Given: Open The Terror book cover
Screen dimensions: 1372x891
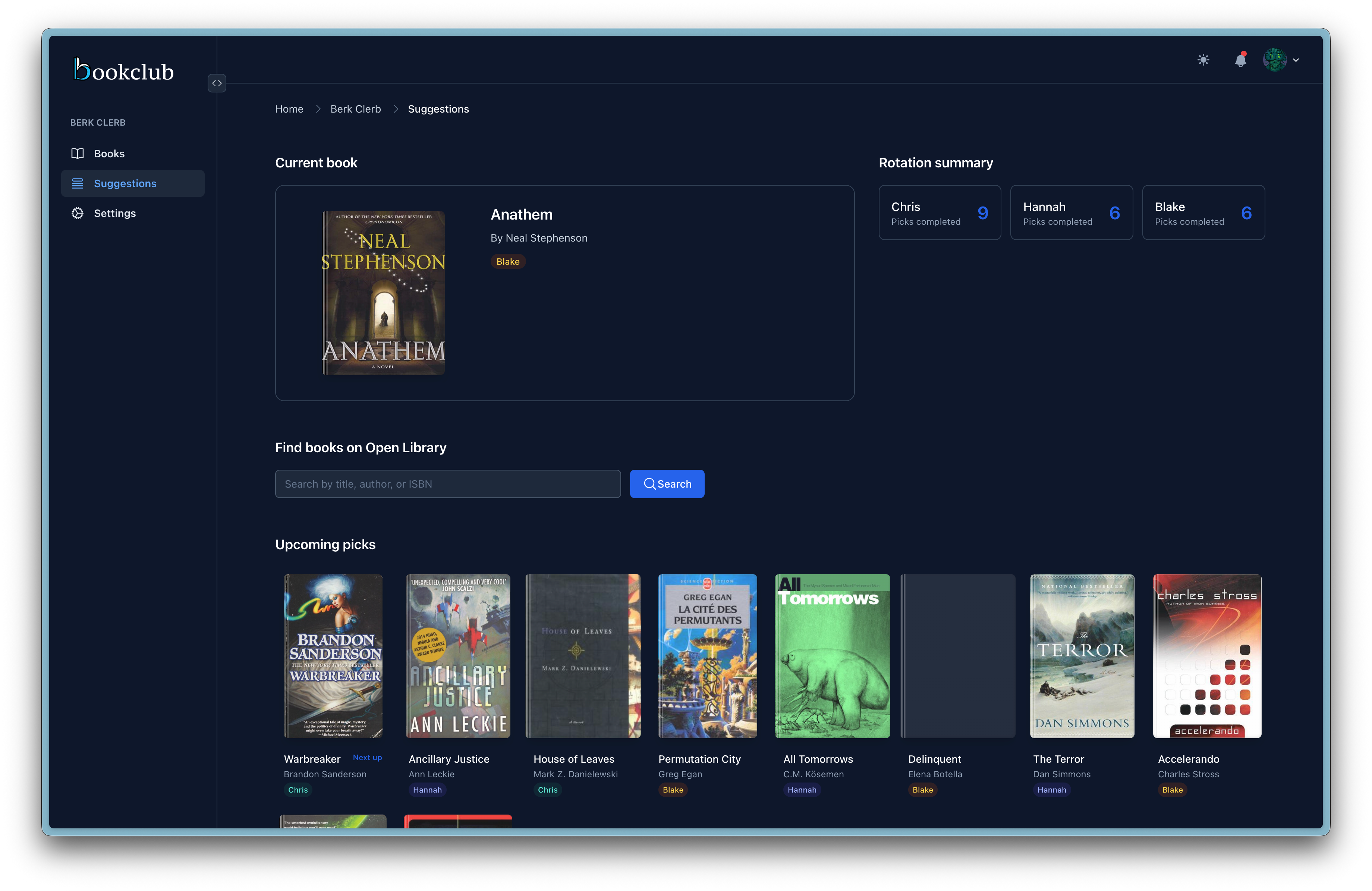Looking at the screenshot, I should pyautogui.click(x=1082, y=657).
